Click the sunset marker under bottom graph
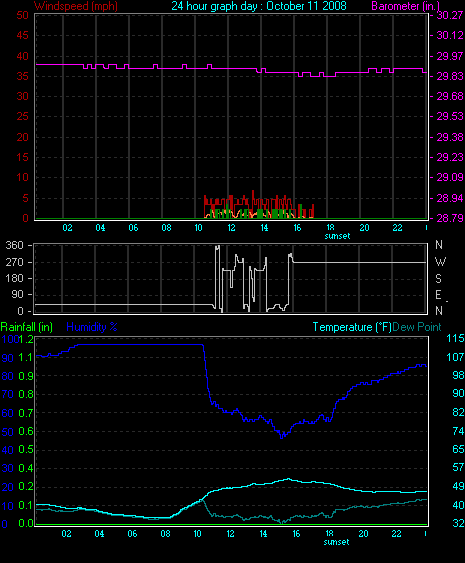 pos(336,542)
